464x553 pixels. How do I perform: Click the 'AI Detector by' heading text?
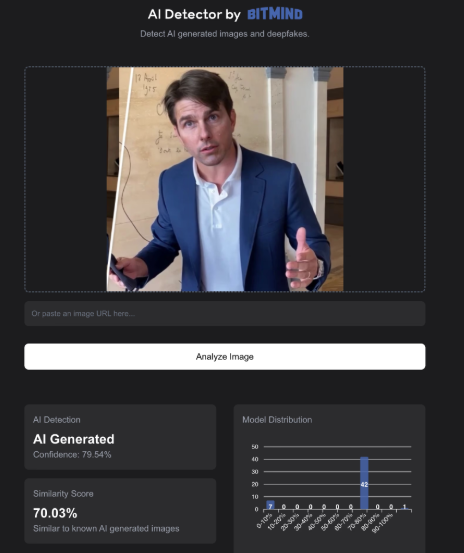coord(194,14)
